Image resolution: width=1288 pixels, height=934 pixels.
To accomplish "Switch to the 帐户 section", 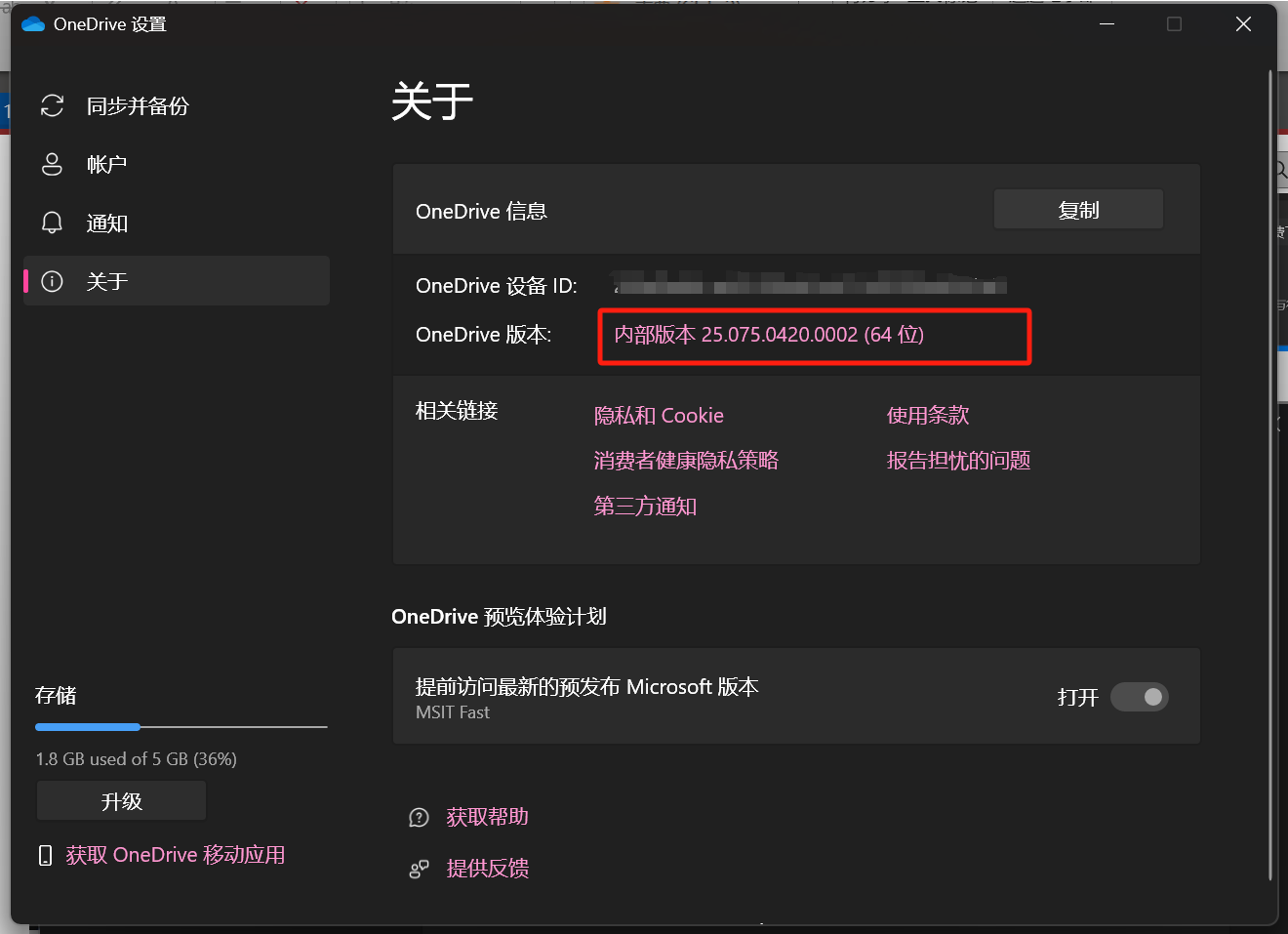I will 107,164.
